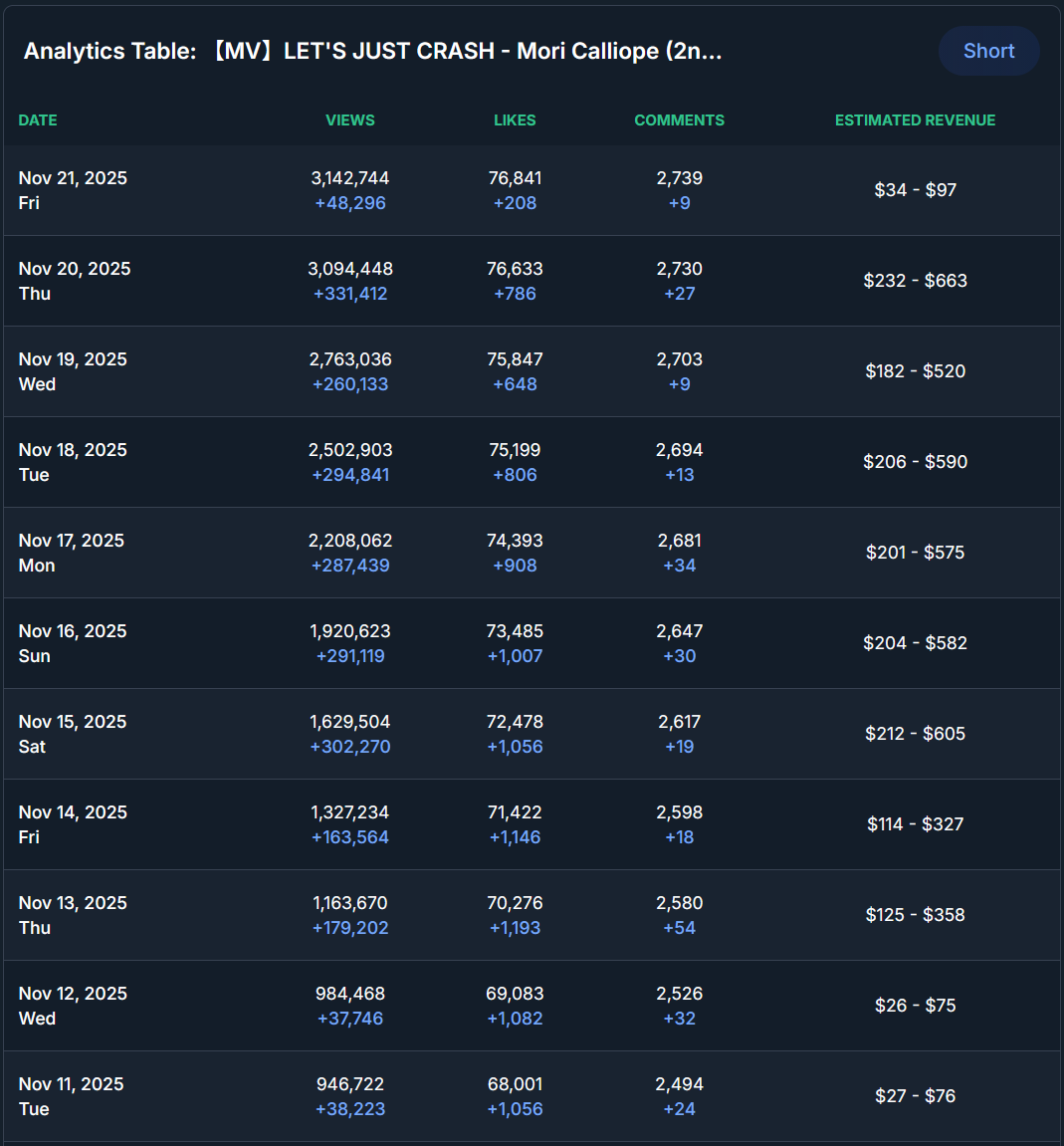This screenshot has height=1146, width=1064.
Task: Click revenue estimate $114 - $327
Action: [915, 824]
